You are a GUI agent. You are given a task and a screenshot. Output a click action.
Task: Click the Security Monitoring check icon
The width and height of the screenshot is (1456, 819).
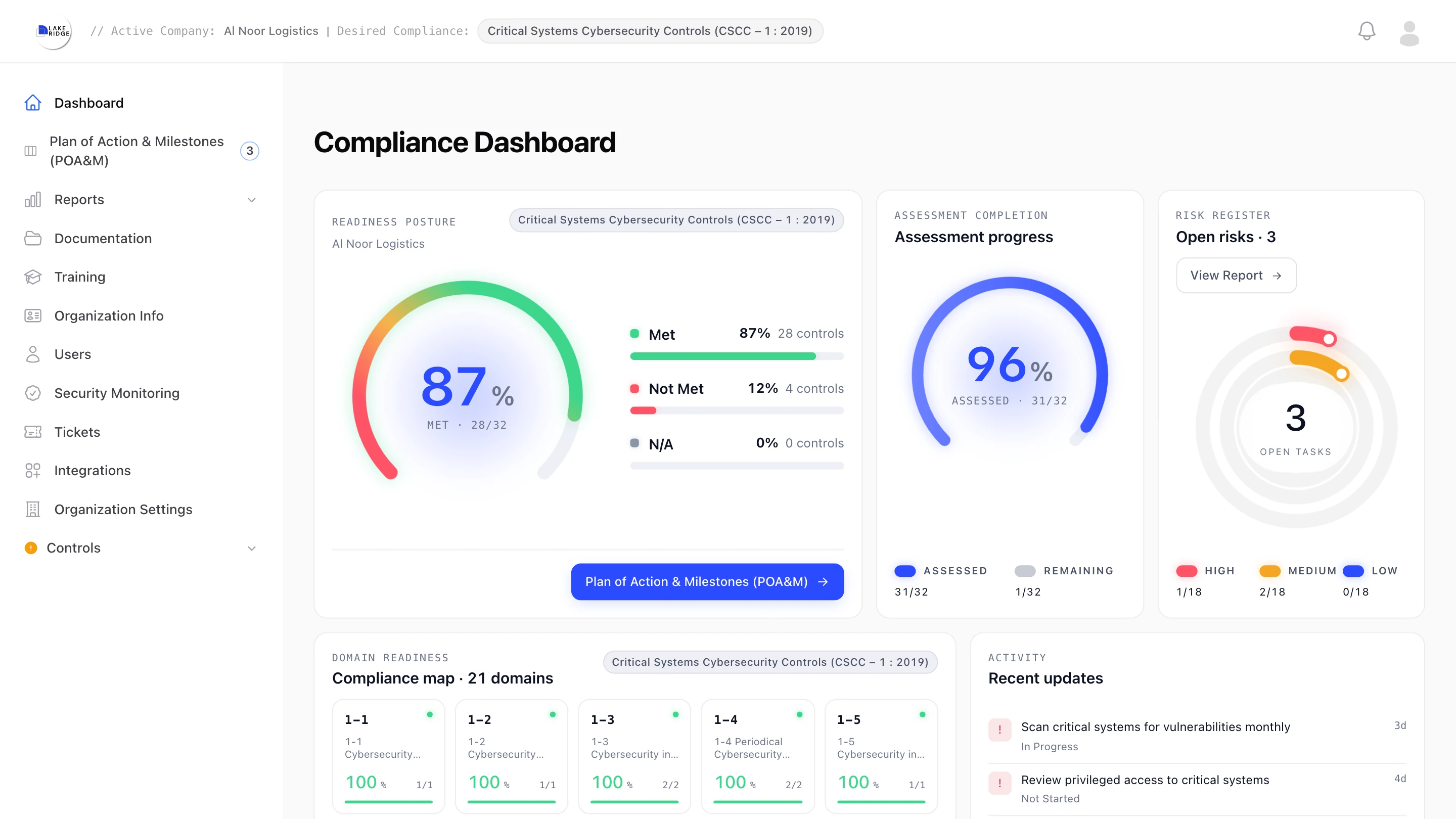[x=33, y=393]
